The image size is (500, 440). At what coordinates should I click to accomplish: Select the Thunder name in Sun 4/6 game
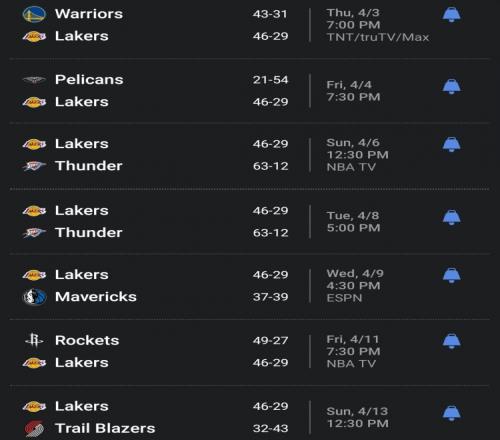89,166
